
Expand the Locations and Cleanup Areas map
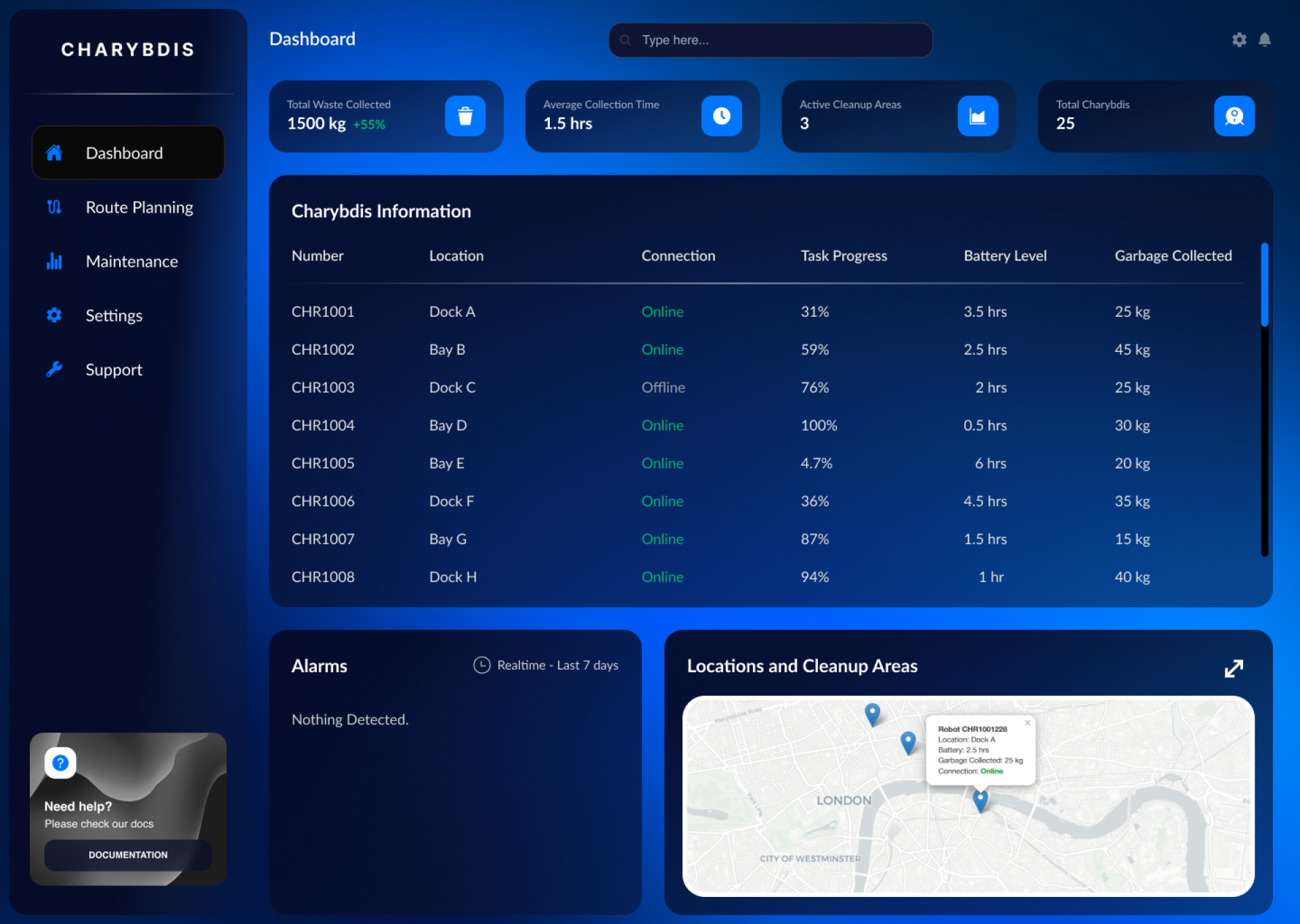(x=1234, y=668)
